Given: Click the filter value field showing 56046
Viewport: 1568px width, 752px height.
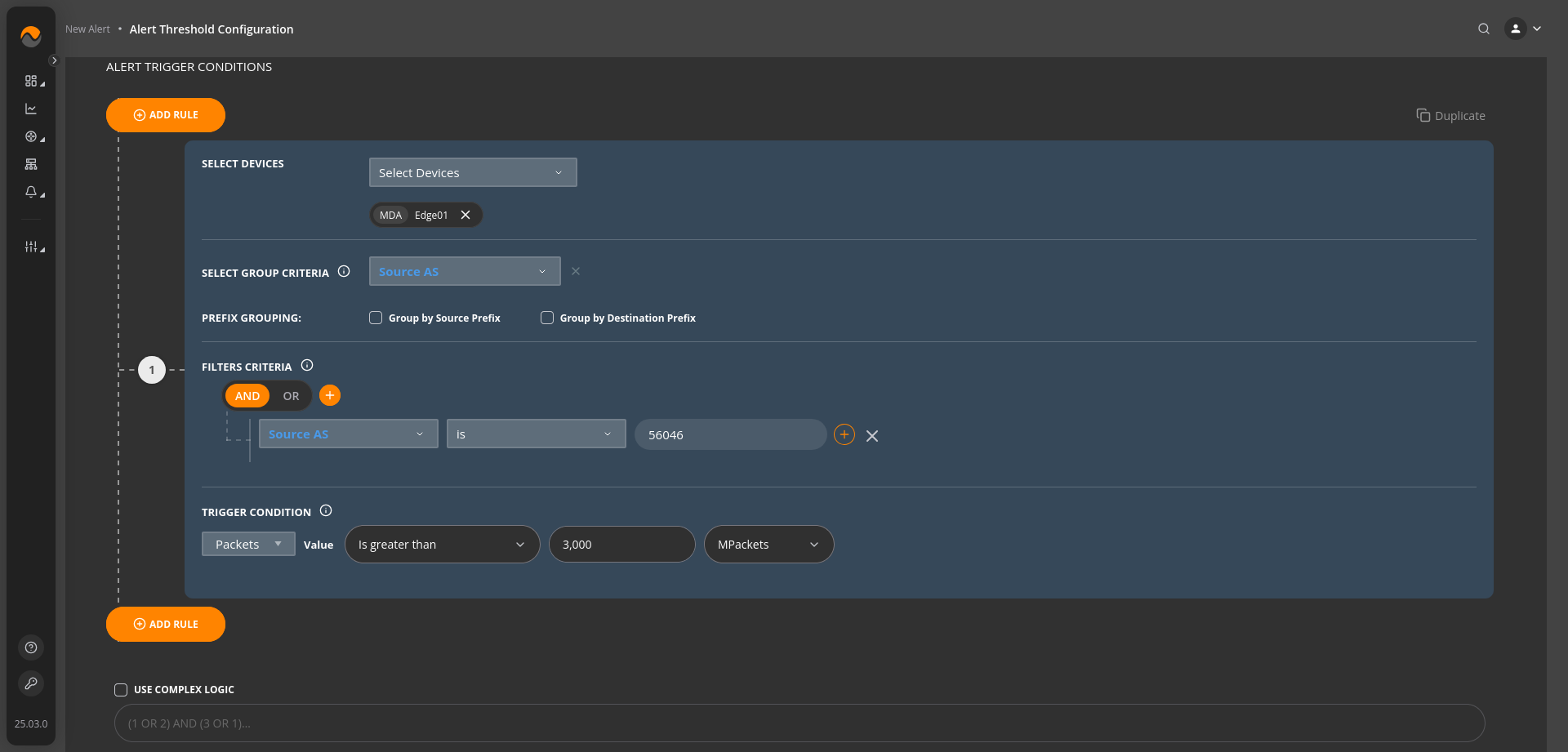Looking at the screenshot, I should (730, 435).
